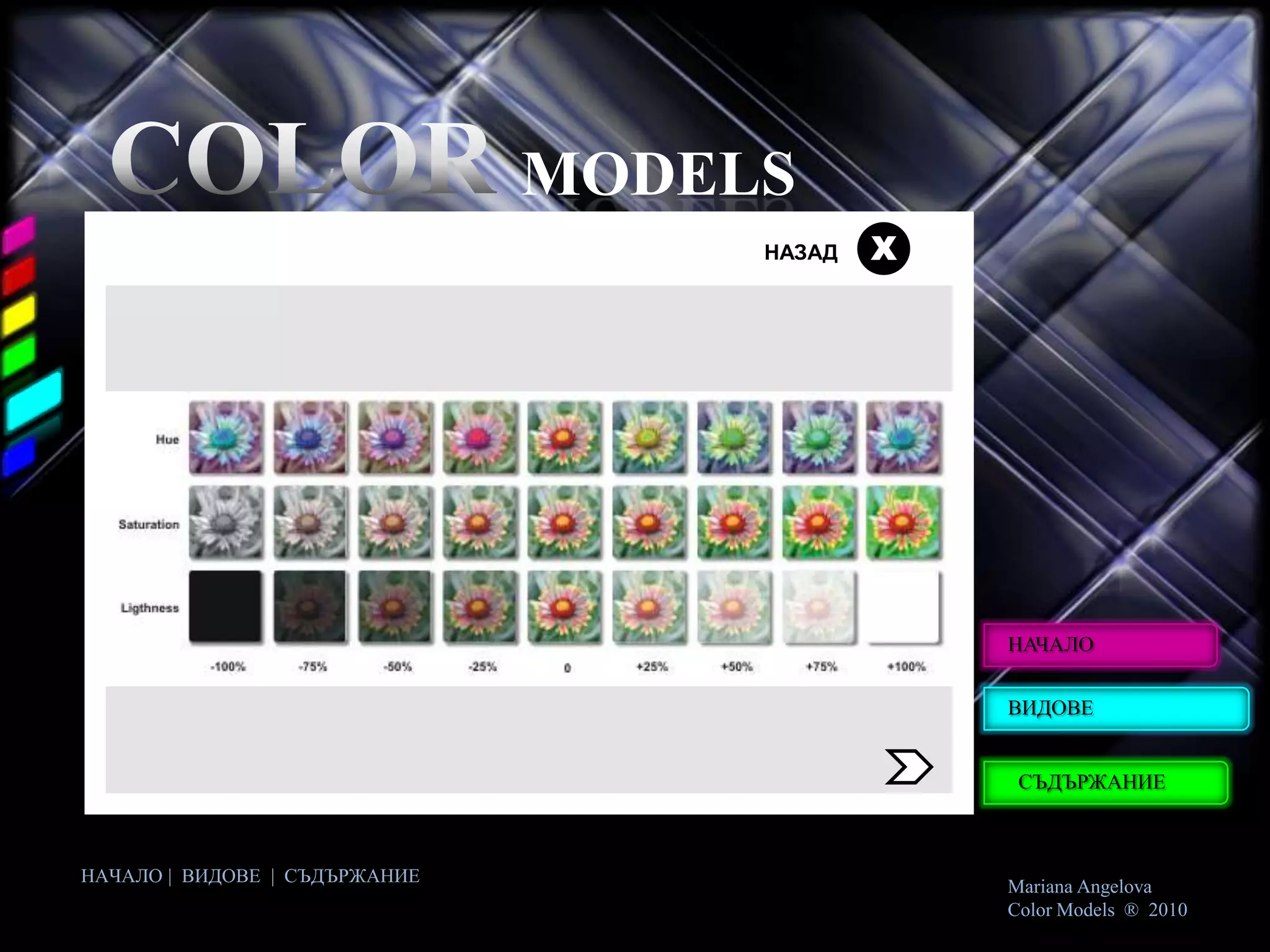Click the Saturation -75% flower thumbnail
This screenshot has height=952, width=1270.
click(x=311, y=522)
